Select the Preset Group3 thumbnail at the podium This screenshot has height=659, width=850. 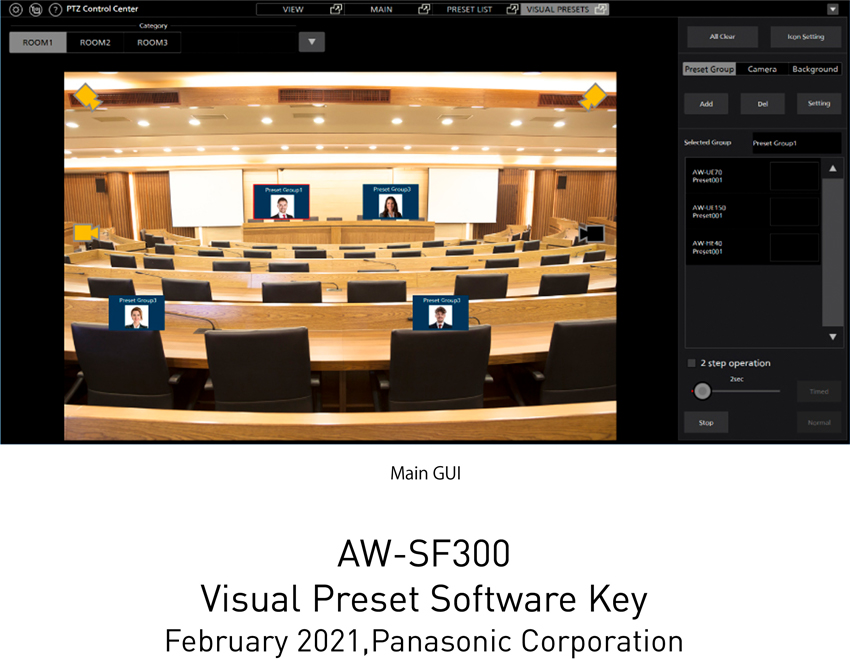click(391, 202)
